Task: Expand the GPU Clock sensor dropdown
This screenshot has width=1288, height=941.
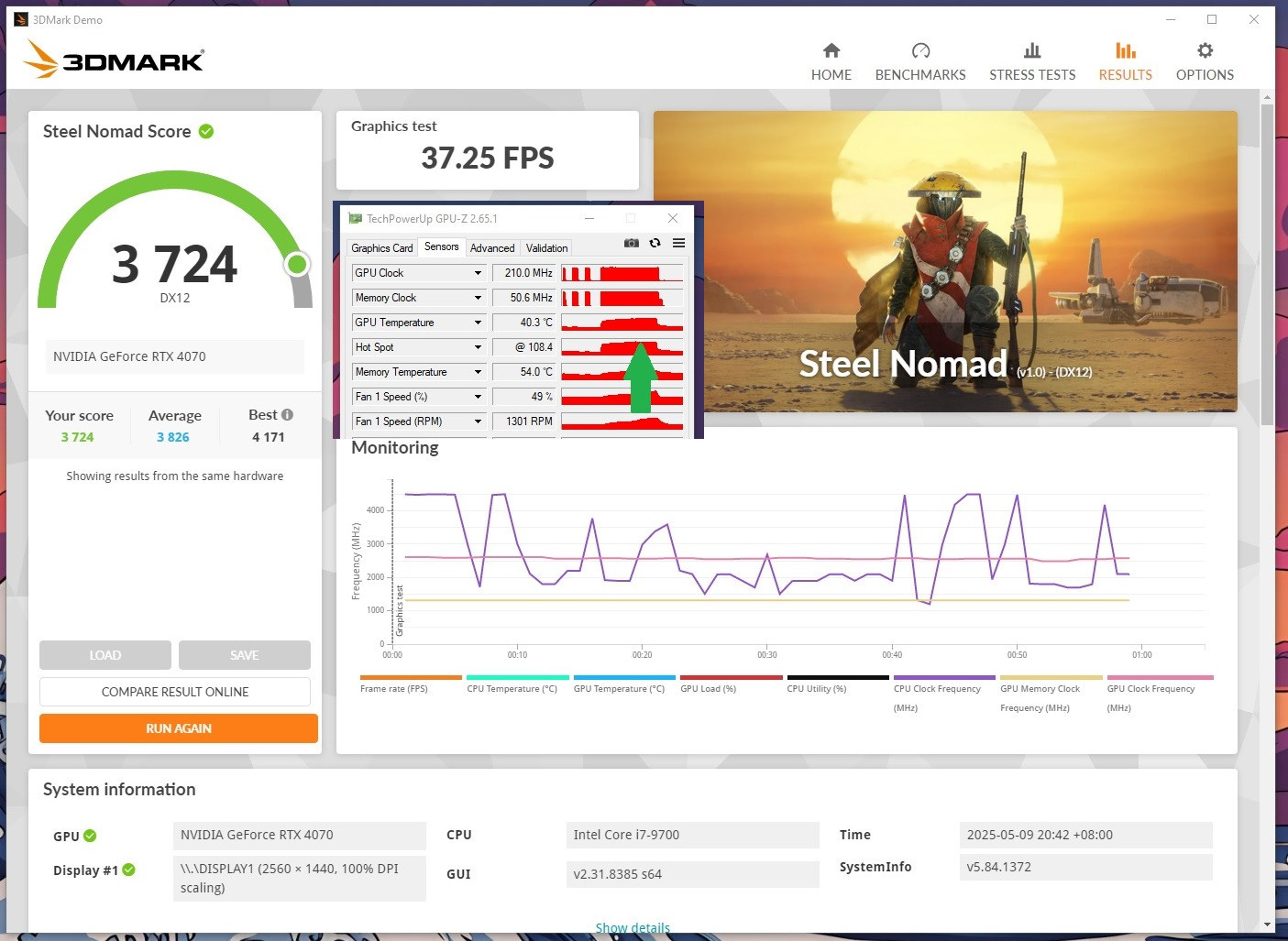Action: [478, 273]
